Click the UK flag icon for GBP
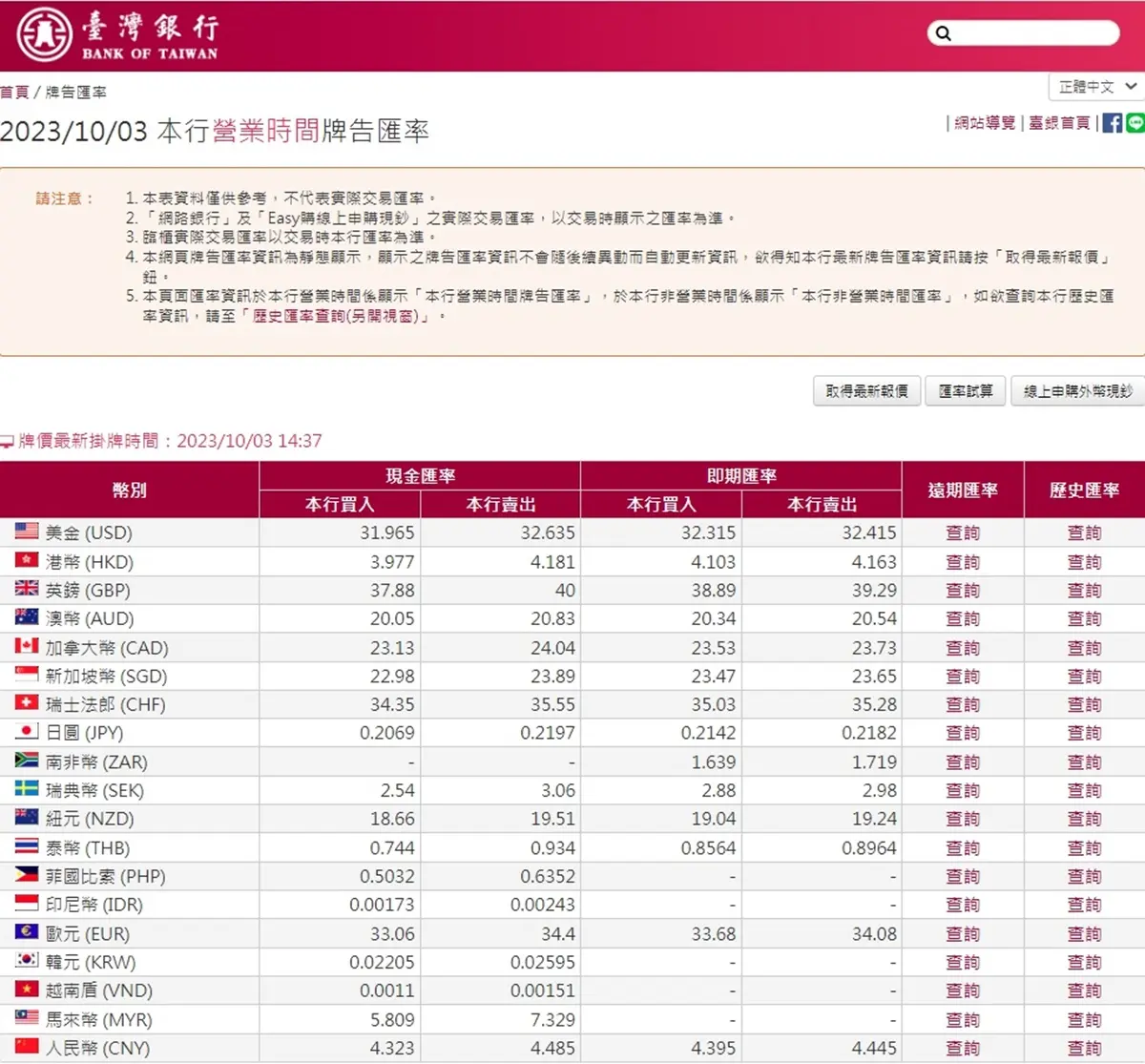The image size is (1145, 1064). [x=27, y=589]
